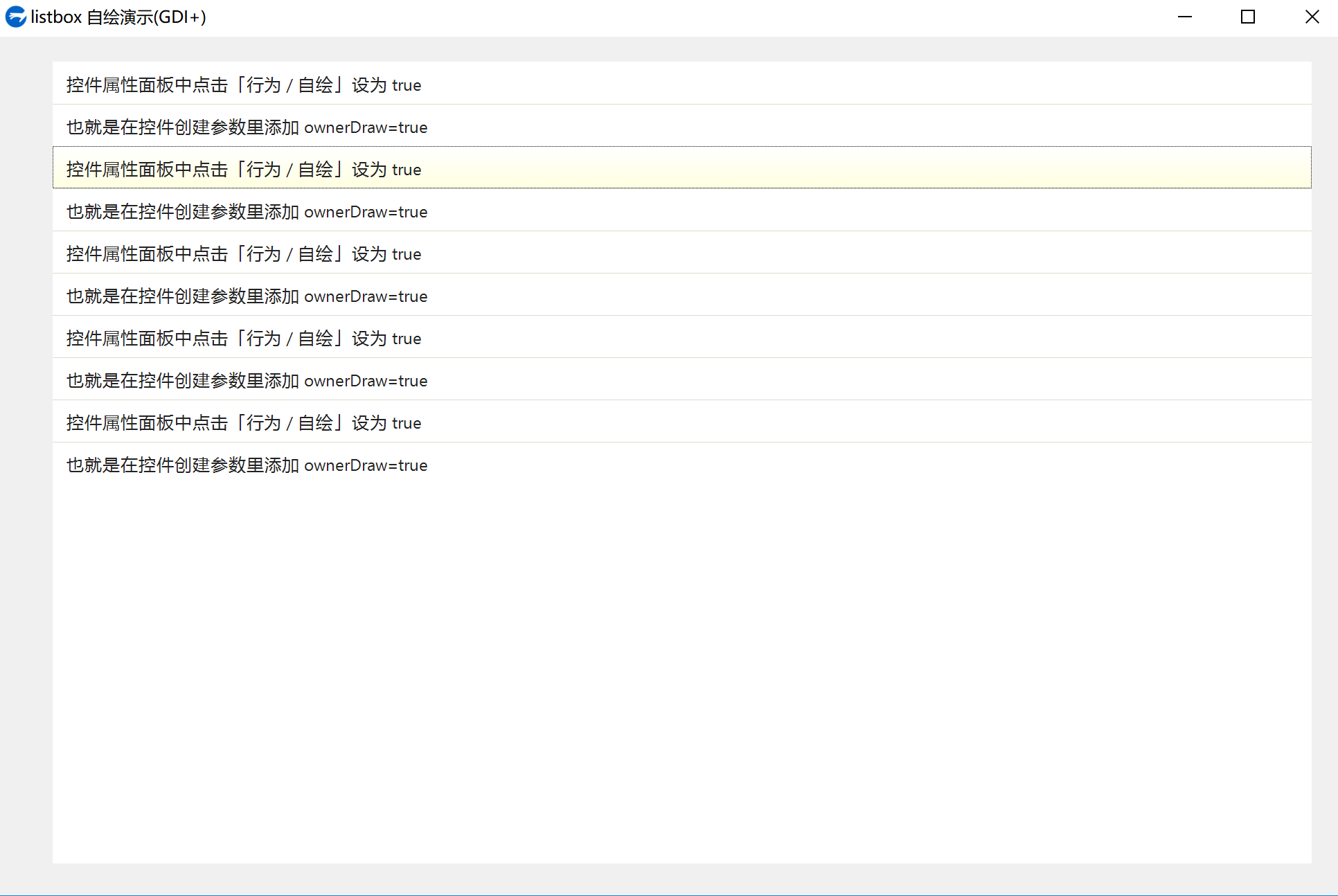Click the highlighted third list row
Screen dimensions: 1338x896
pyautogui.click(x=681, y=168)
